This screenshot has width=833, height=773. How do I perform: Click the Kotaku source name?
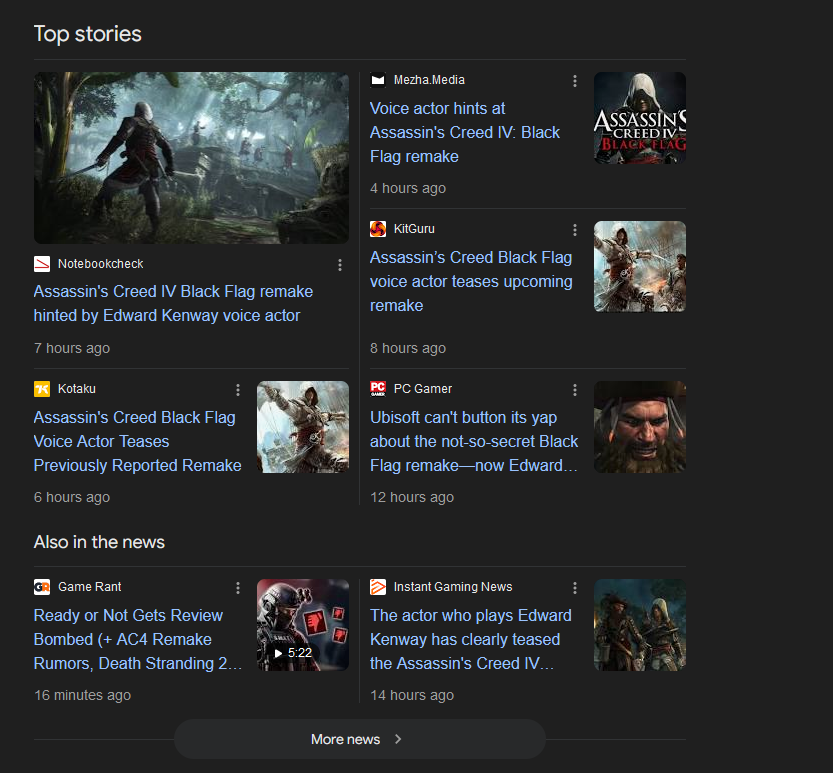(76, 389)
